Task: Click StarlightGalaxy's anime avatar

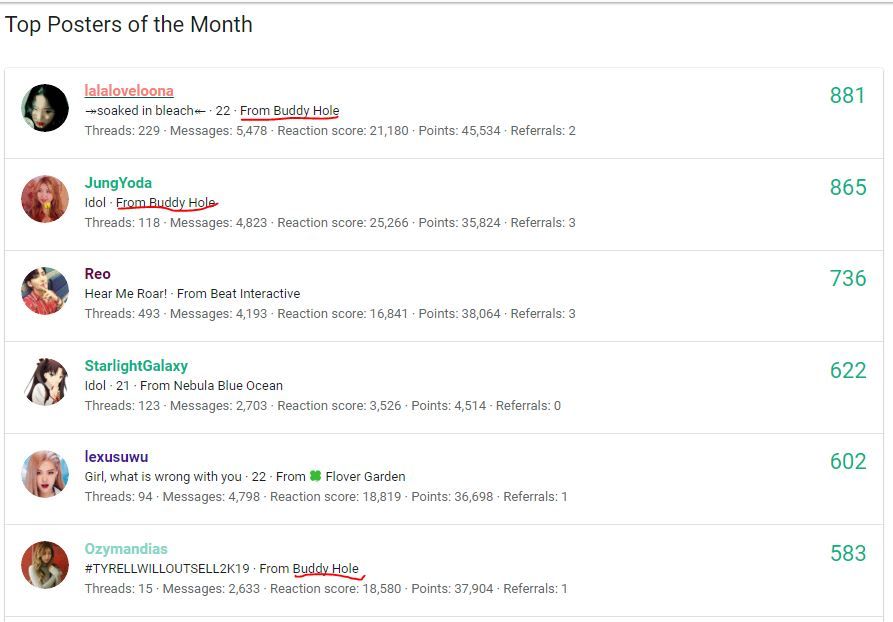Action: coord(45,382)
